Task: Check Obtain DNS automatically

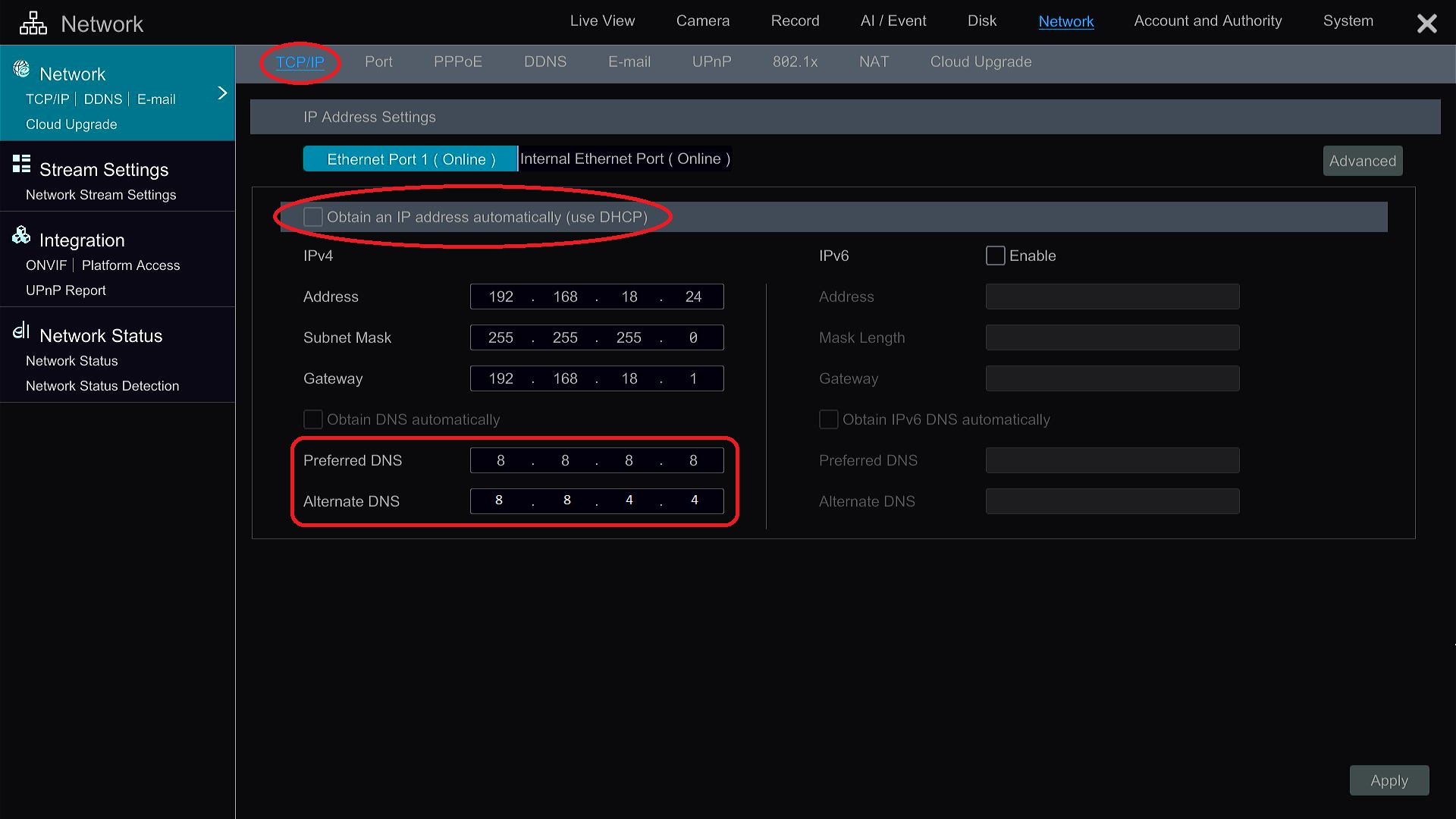Action: (312, 419)
